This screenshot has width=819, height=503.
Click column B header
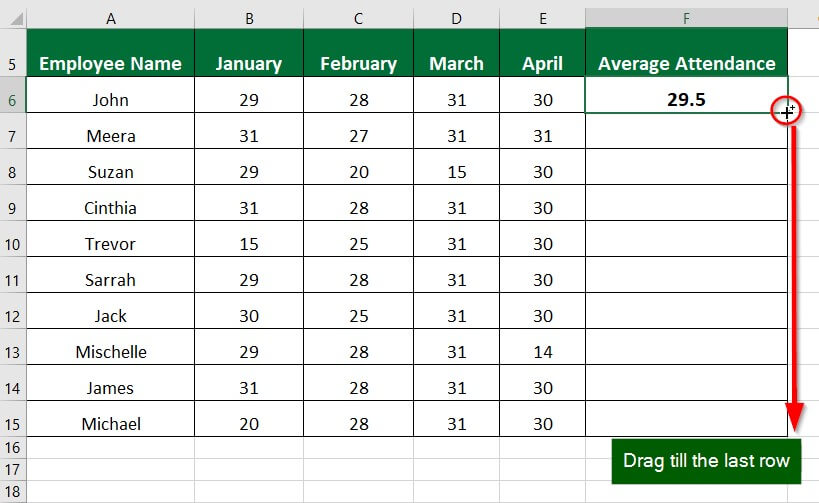[249, 18]
